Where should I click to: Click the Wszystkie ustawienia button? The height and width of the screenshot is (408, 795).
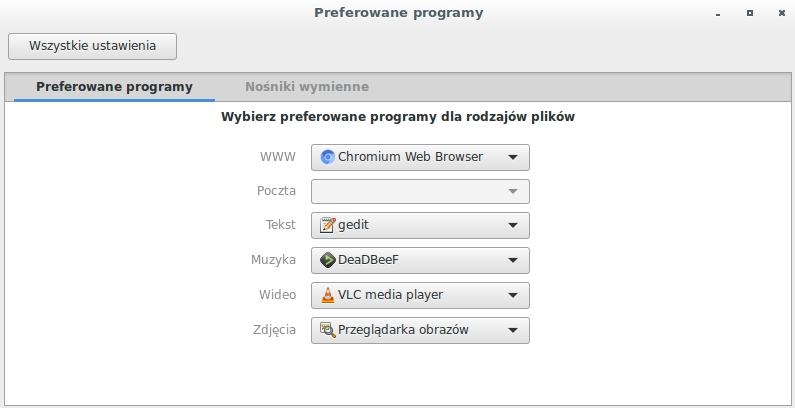pyautogui.click(x=92, y=46)
